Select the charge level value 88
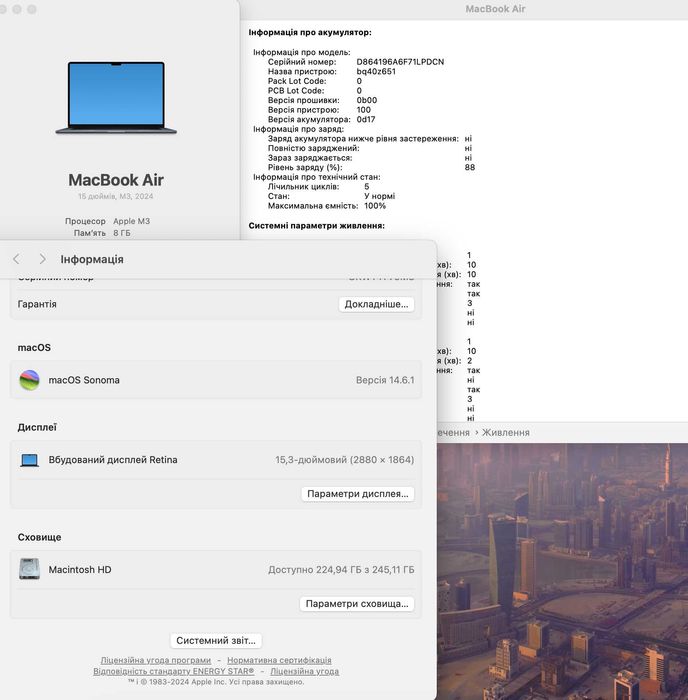Screen dimensions: 688x700 pyautogui.click(x=470, y=167)
